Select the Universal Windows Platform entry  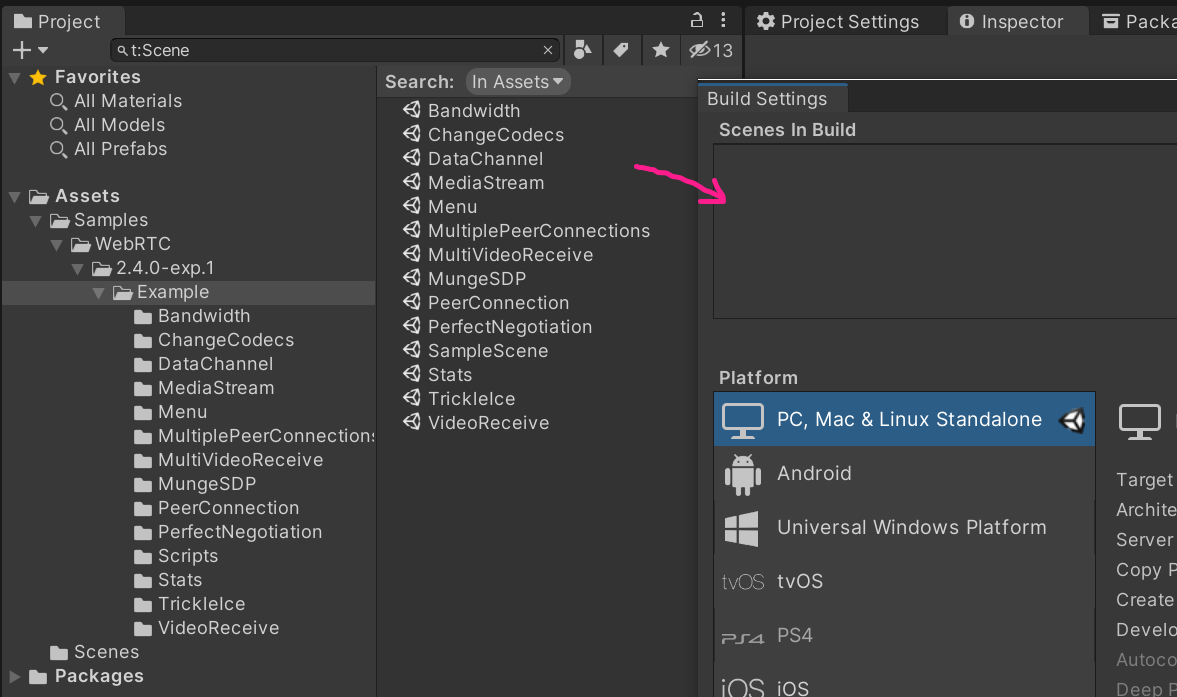point(911,527)
